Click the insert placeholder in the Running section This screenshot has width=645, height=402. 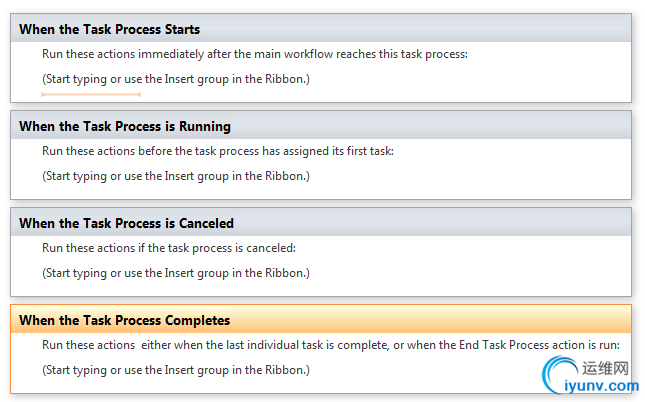point(176,176)
